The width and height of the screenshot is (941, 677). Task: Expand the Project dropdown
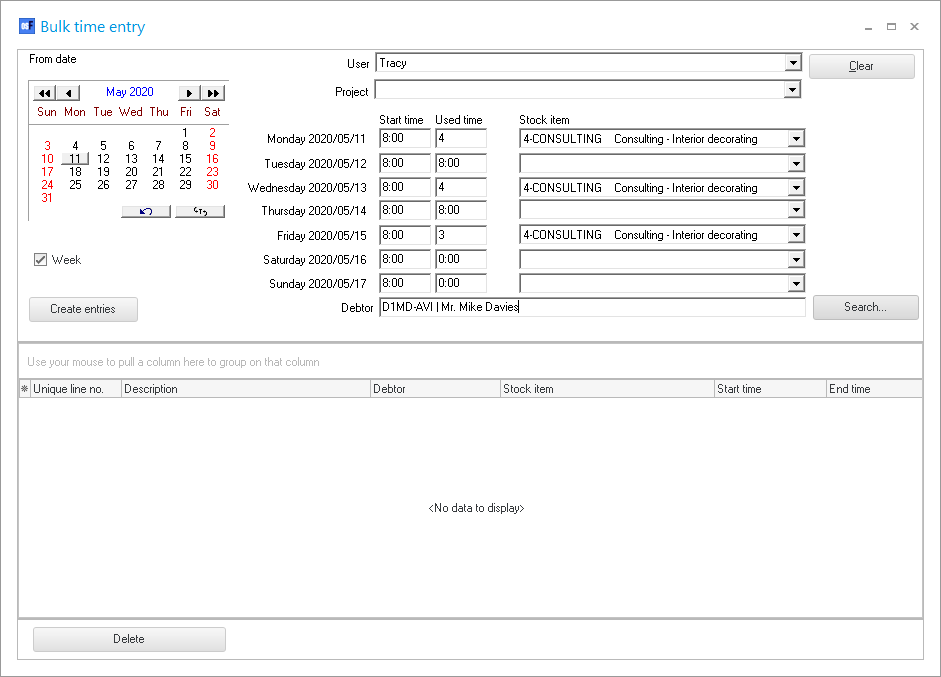coord(793,90)
